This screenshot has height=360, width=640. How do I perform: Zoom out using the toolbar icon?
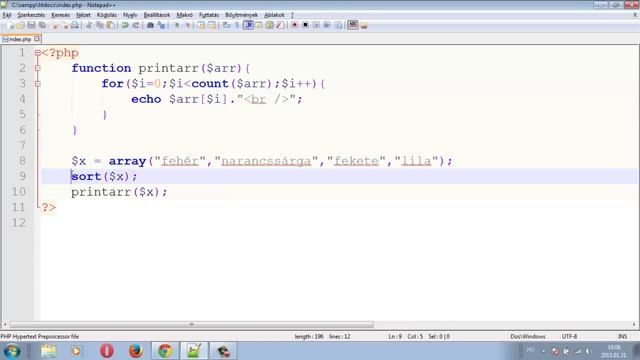pyautogui.click(x=188, y=25)
